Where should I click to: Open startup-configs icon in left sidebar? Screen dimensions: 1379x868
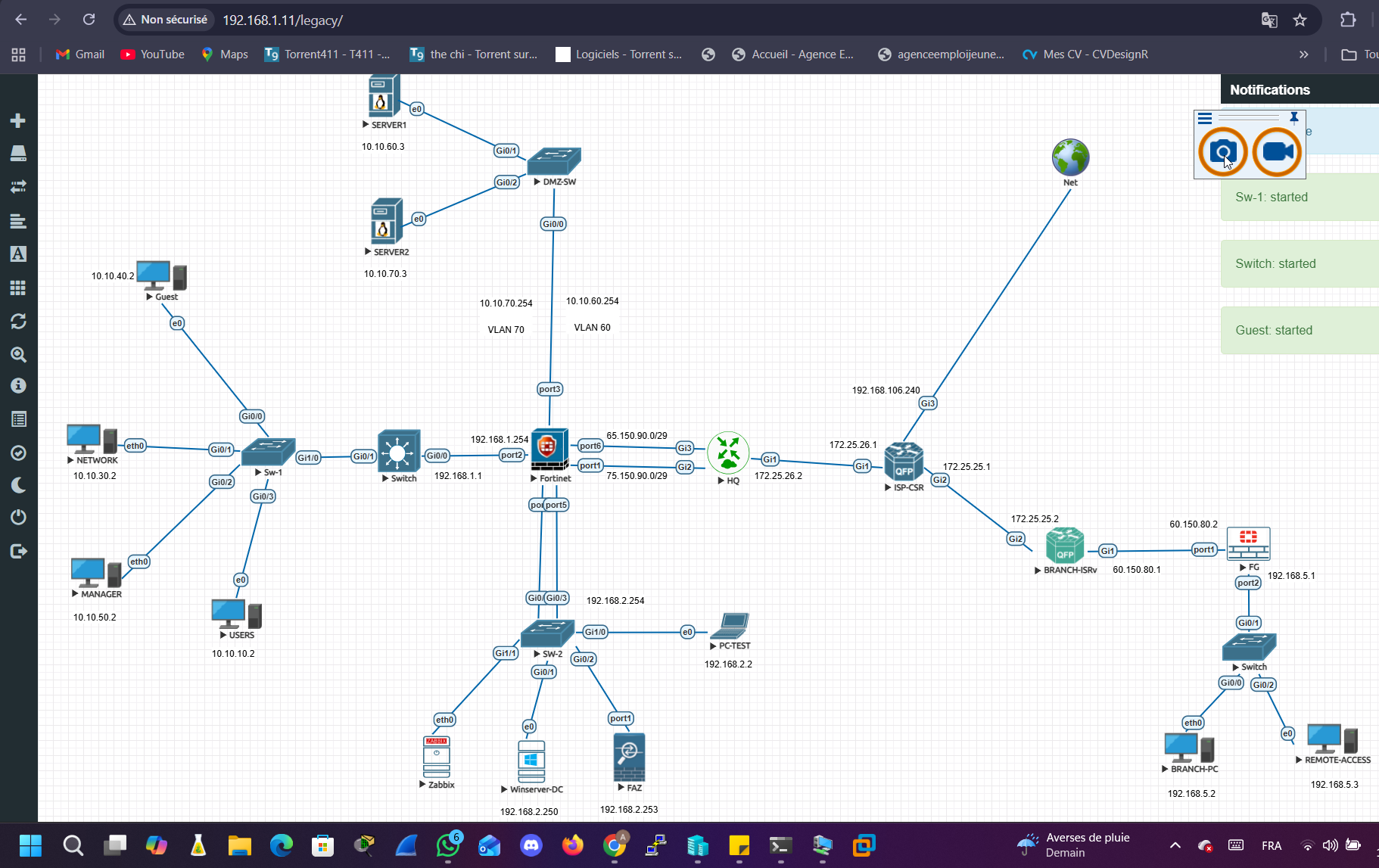point(18,221)
